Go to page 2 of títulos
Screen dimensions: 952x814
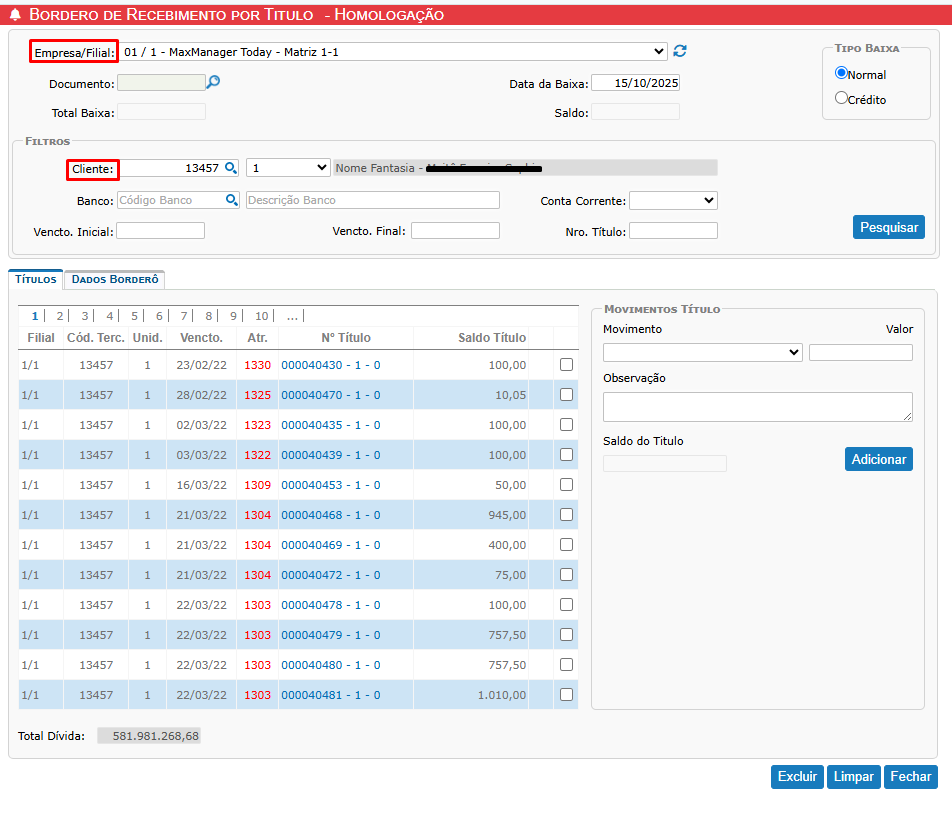click(x=60, y=316)
